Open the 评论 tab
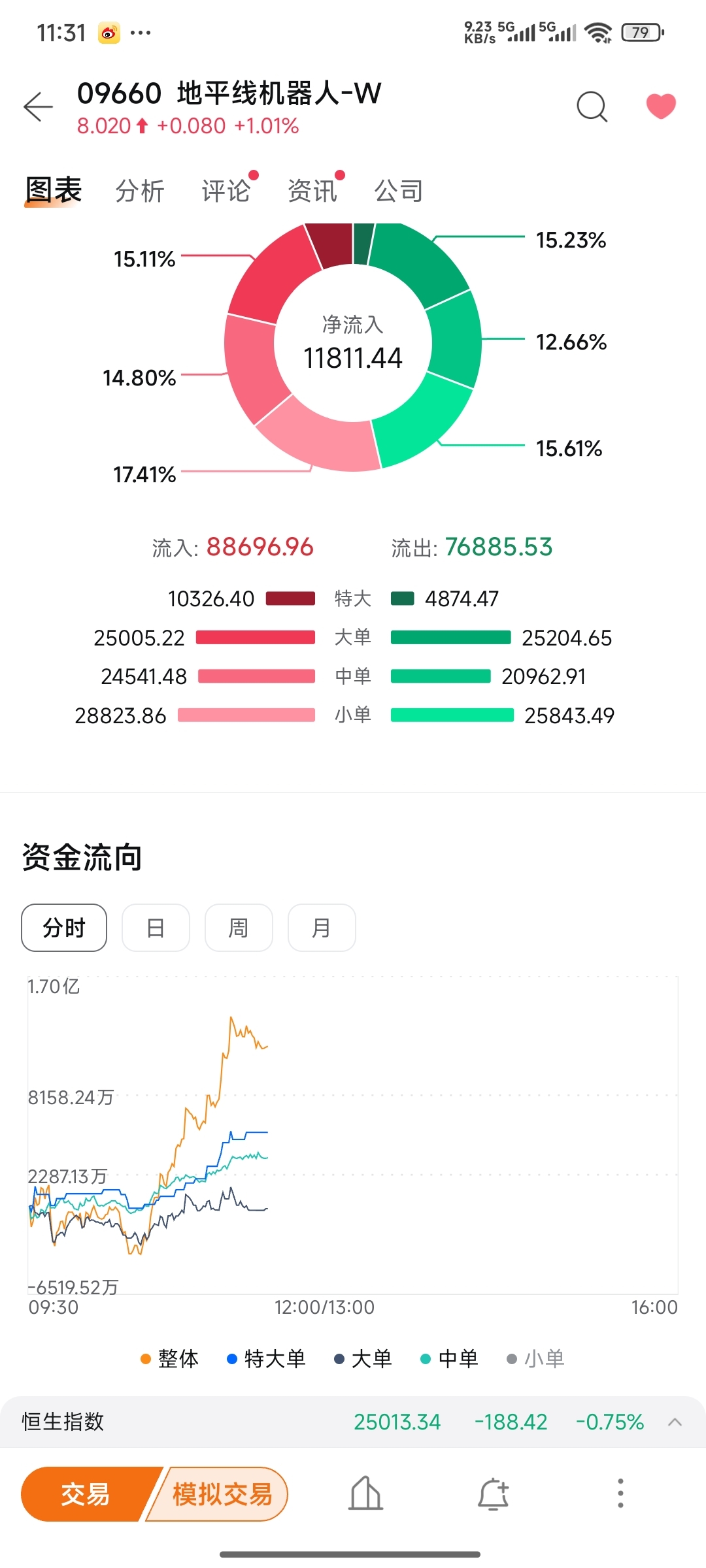Screen dimensions: 706x1568 (x=226, y=191)
